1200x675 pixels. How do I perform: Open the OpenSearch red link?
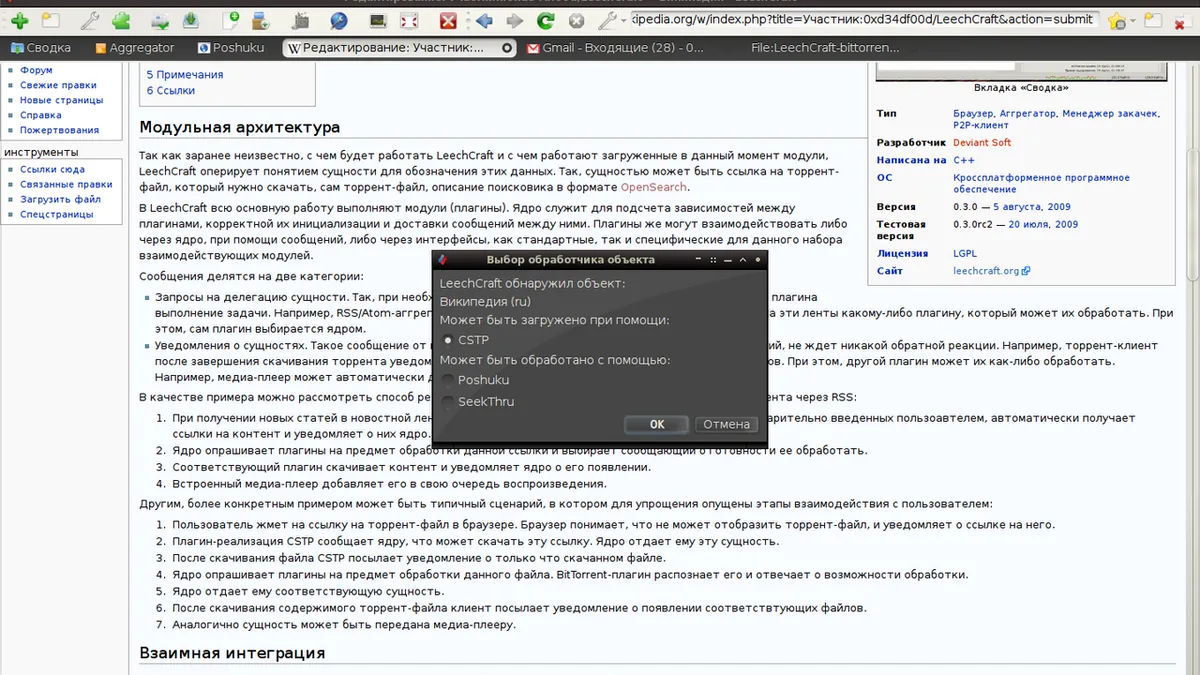(x=654, y=187)
